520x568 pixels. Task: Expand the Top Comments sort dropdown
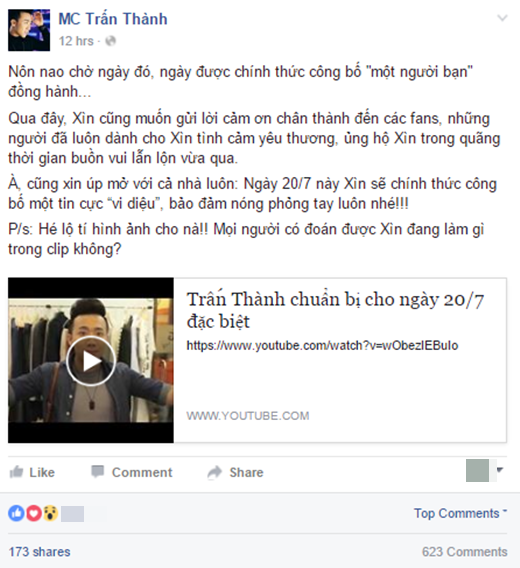pyautogui.click(x=461, y=513)
